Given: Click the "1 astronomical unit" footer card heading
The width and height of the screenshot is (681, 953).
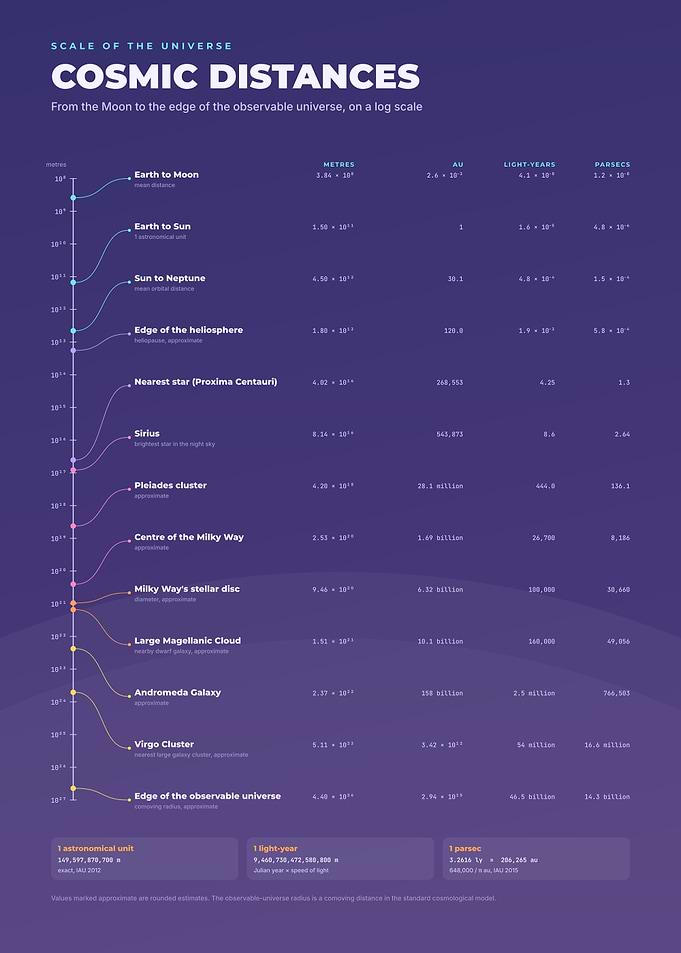Looking at the screenshot, I should click(x=95, y=848).
